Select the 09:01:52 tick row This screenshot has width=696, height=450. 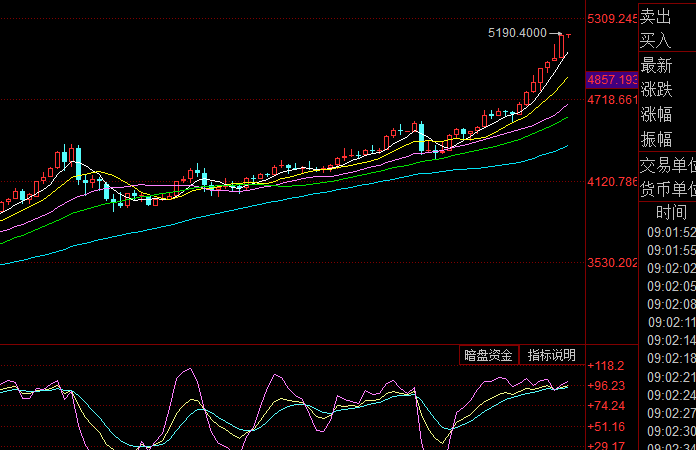pyautogui.click(x=671, y=232)
